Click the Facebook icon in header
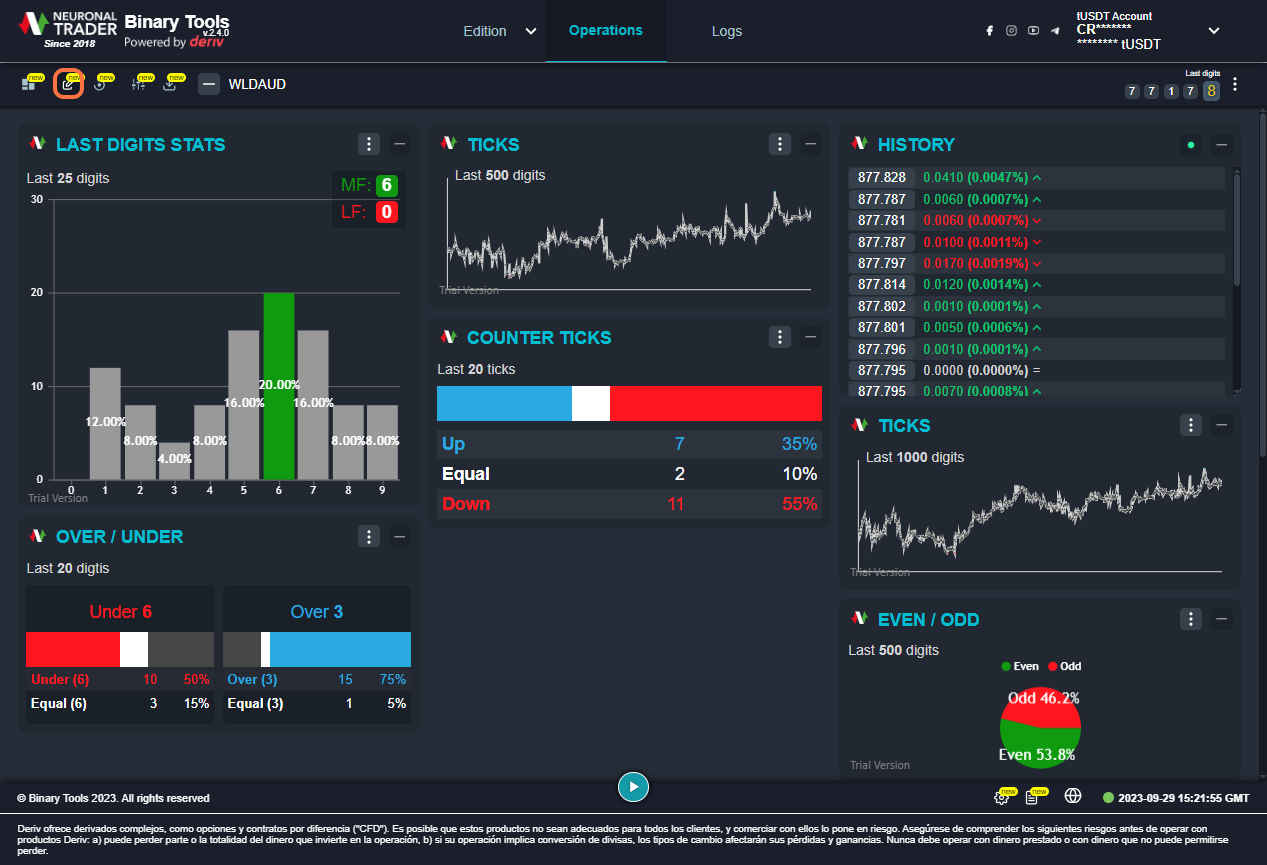The image size is (1267, 865). coord(990,31)
